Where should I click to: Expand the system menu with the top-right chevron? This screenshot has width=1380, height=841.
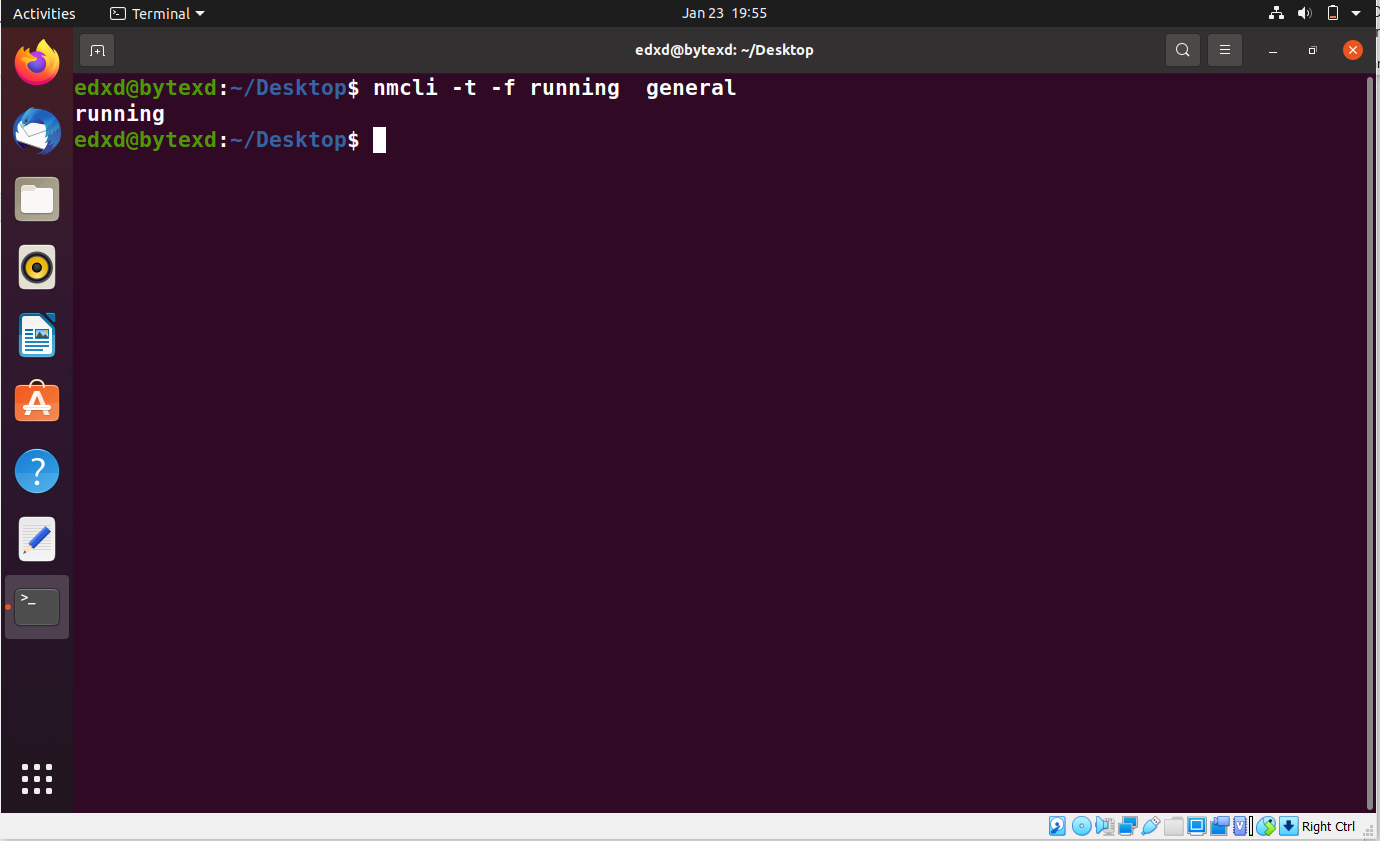pyautogui.click(x=1357, y=13)
